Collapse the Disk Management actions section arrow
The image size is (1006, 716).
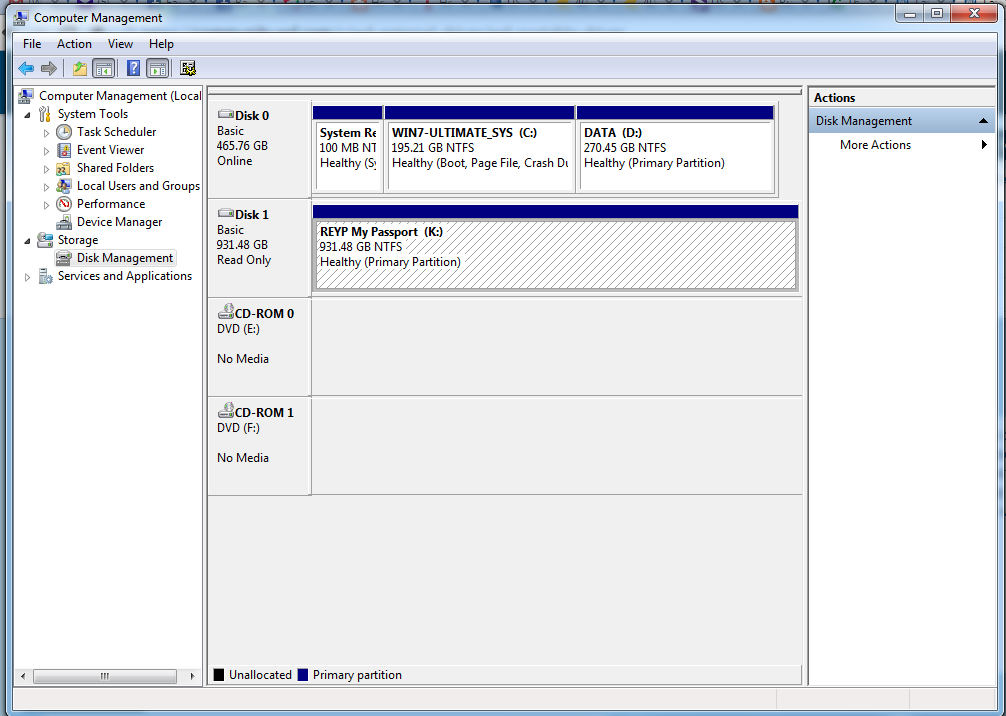click(983, 121)
